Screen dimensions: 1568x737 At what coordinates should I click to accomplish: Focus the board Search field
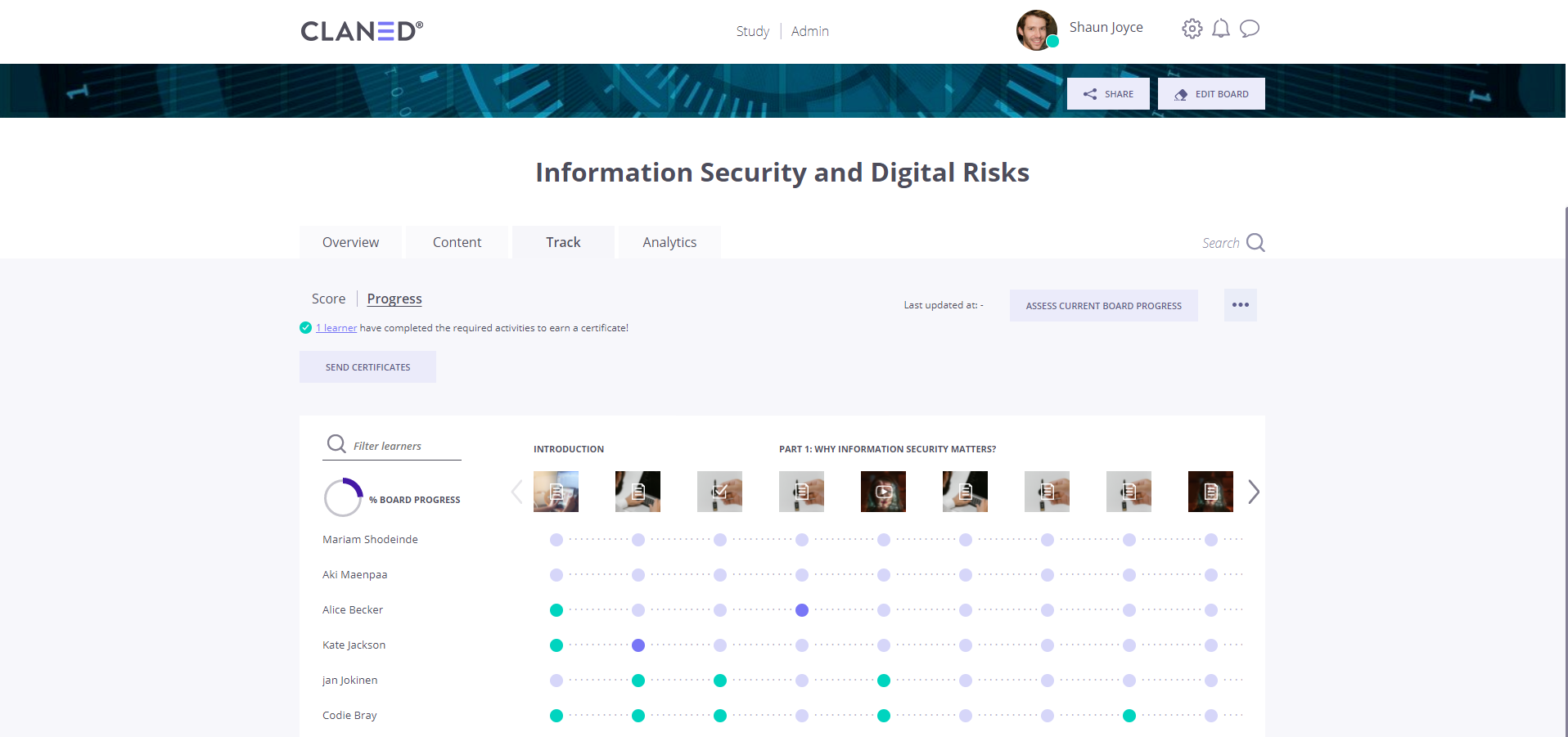point(1220,243)
